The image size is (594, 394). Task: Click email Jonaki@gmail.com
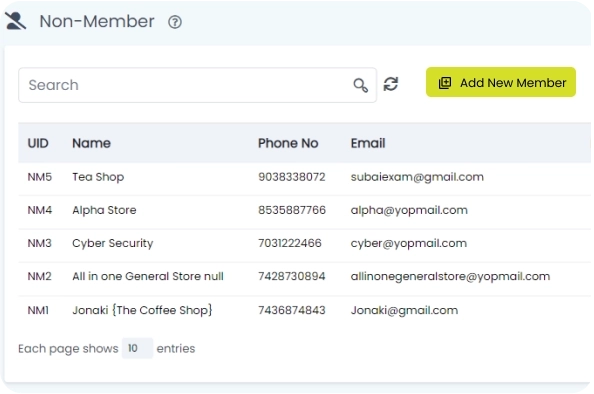coord(404,310)
